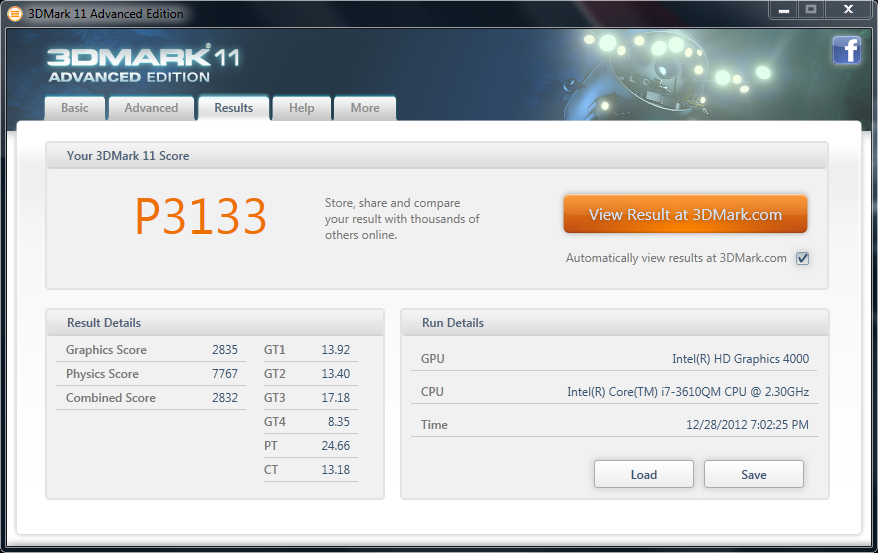
Task: Select the GT2 result 13.40
Action: [x=335, y=374]
